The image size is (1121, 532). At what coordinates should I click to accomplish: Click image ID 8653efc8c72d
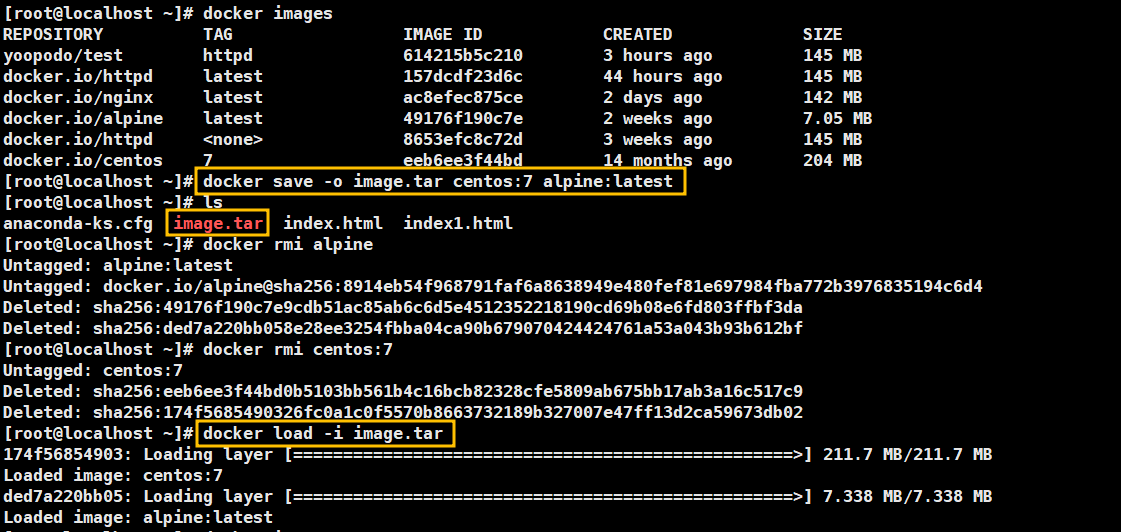[x=463, y=139]
